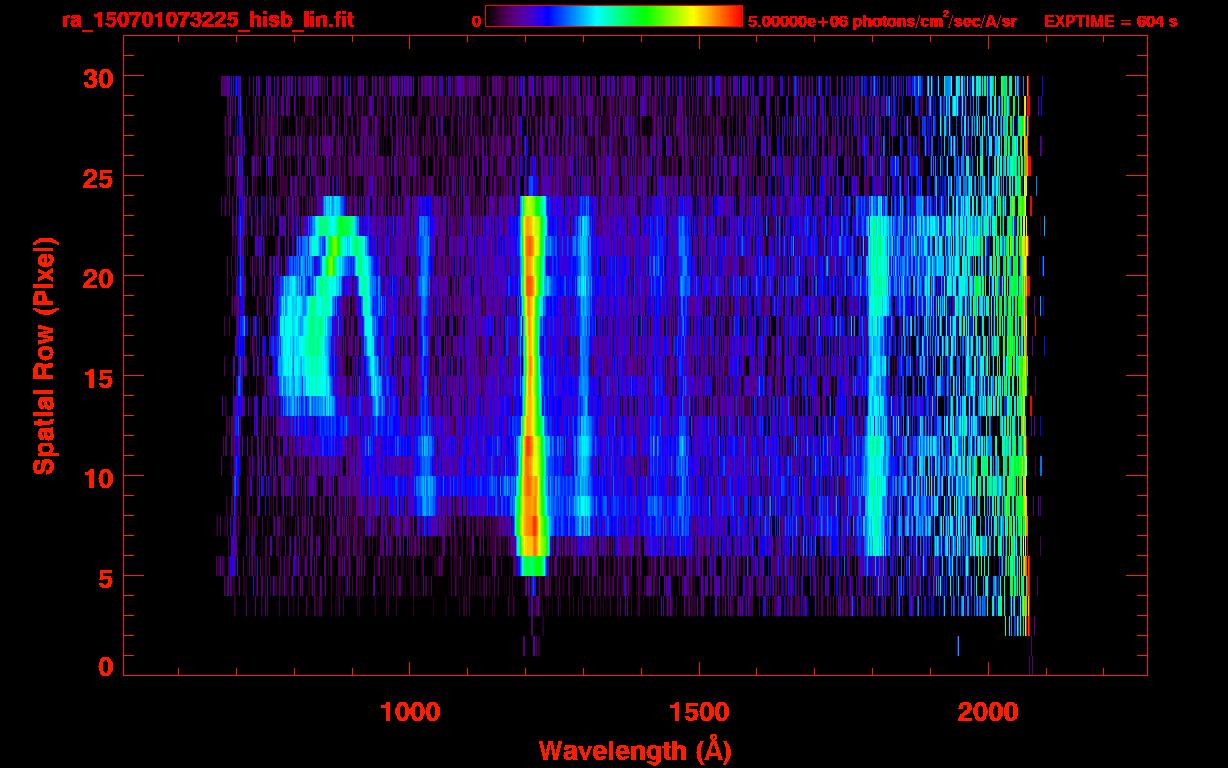Click the red end of the colorbar
Viewport: 1228px width, 768px height.
[x=728, y=16]
